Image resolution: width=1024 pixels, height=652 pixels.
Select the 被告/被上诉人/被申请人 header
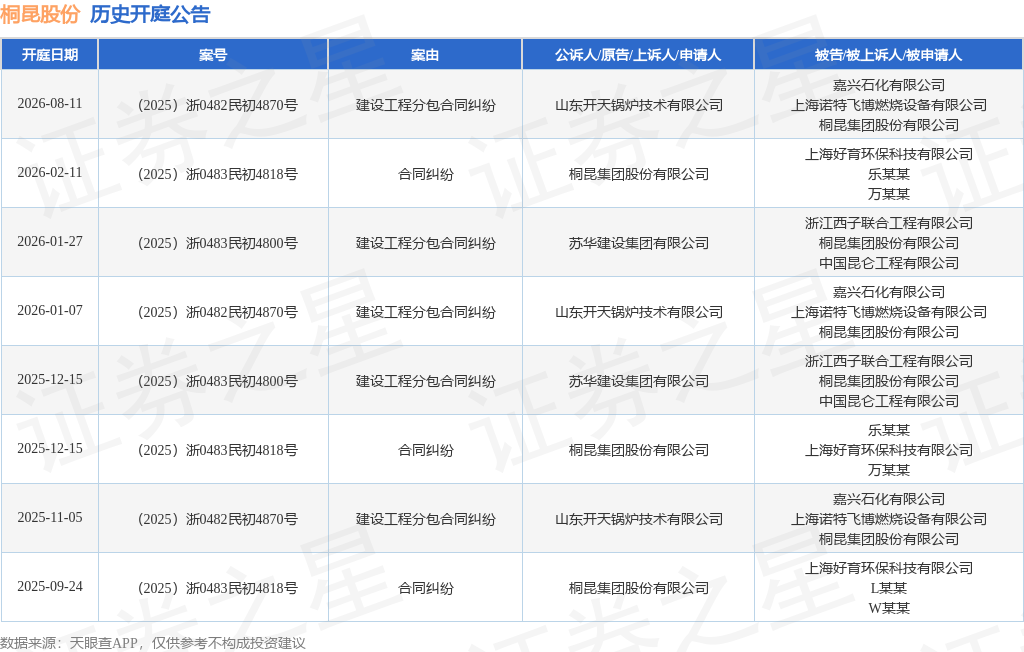[x=889, y=55]
